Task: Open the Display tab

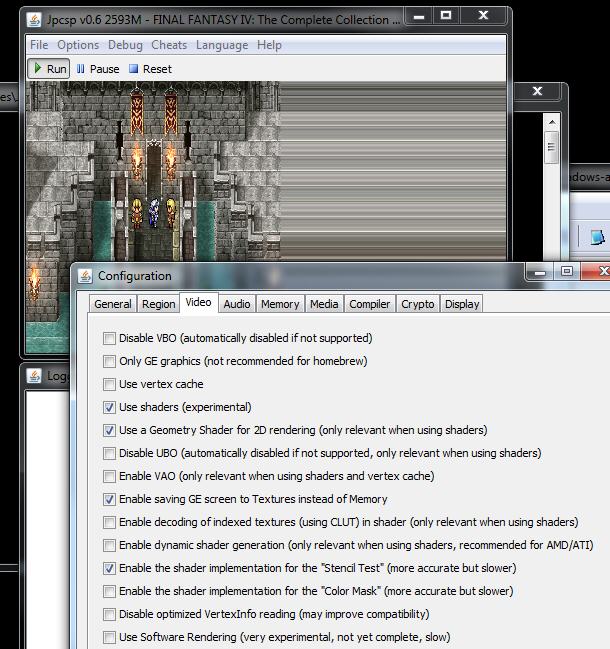Action: [461, 304]
